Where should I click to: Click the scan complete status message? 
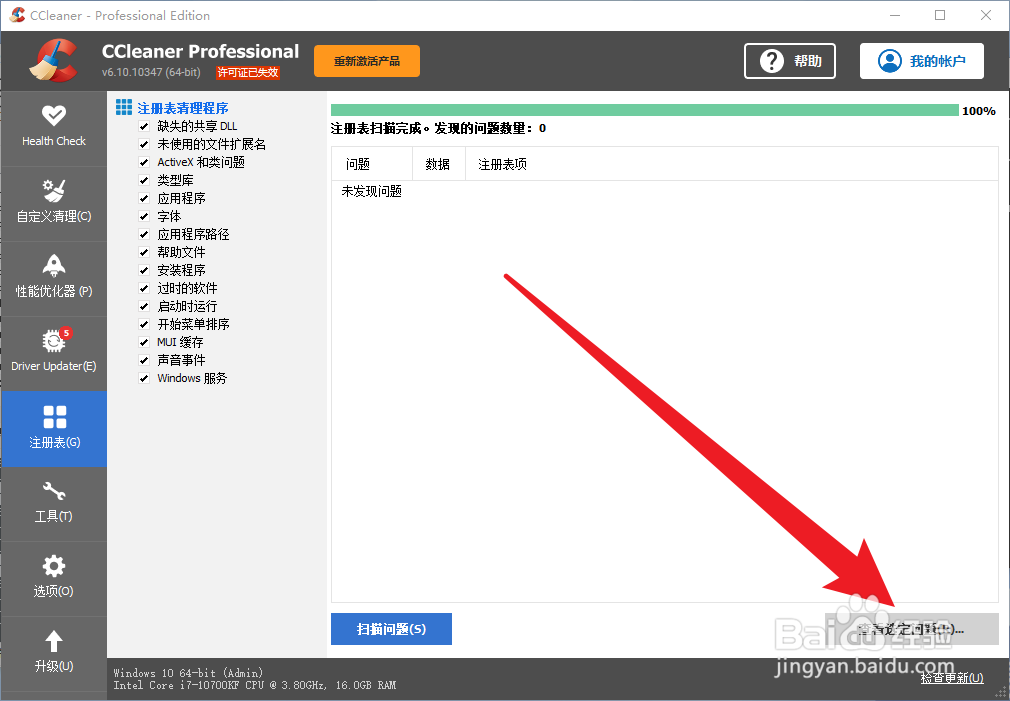click(438, 128)
